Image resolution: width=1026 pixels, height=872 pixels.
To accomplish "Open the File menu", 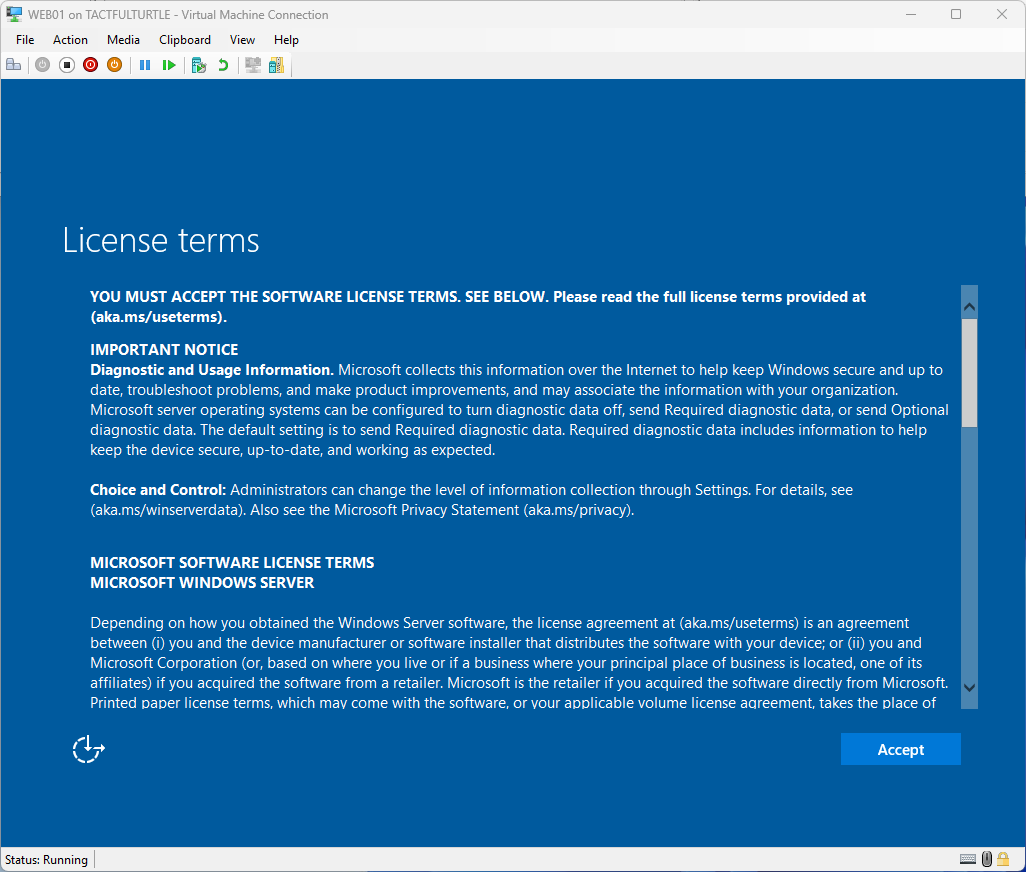I will [25, 40].
